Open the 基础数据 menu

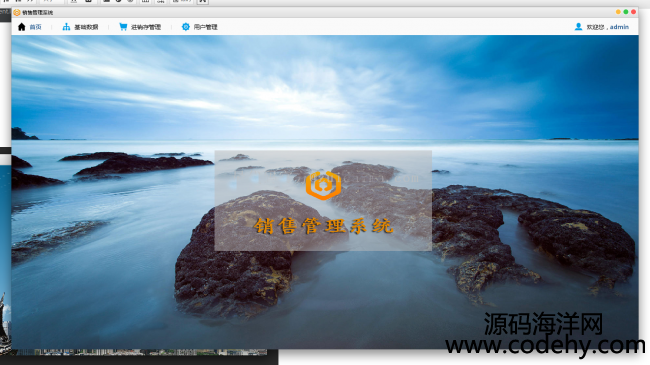86,27
